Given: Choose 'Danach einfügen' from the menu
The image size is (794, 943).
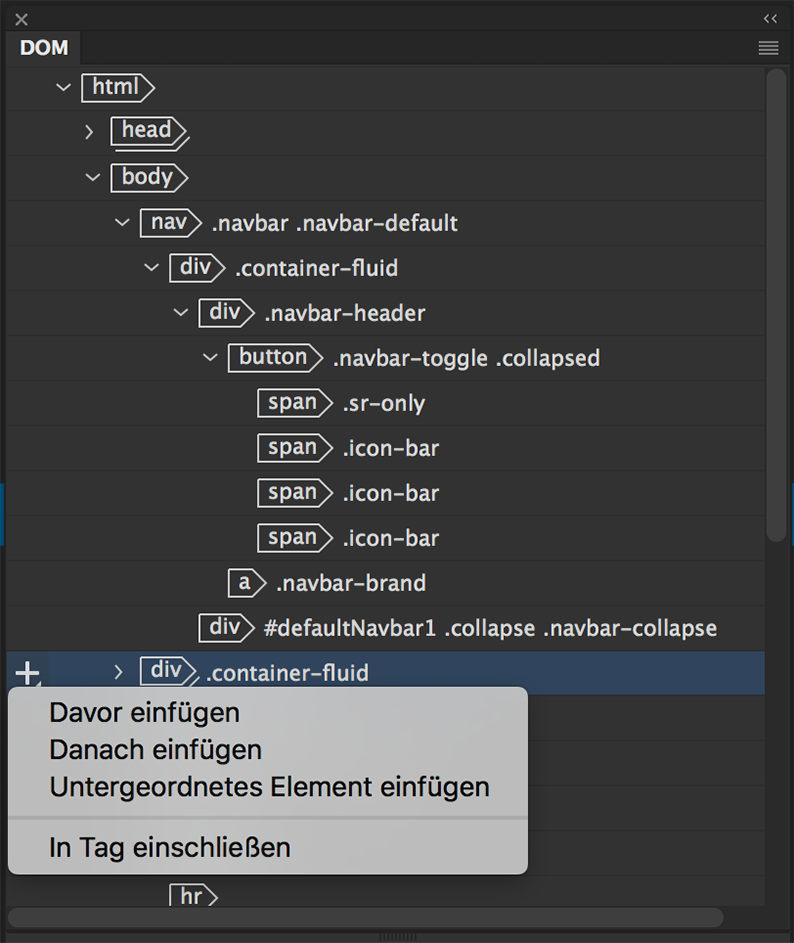Looking at the screenshot, I should [x=156, y=749].
